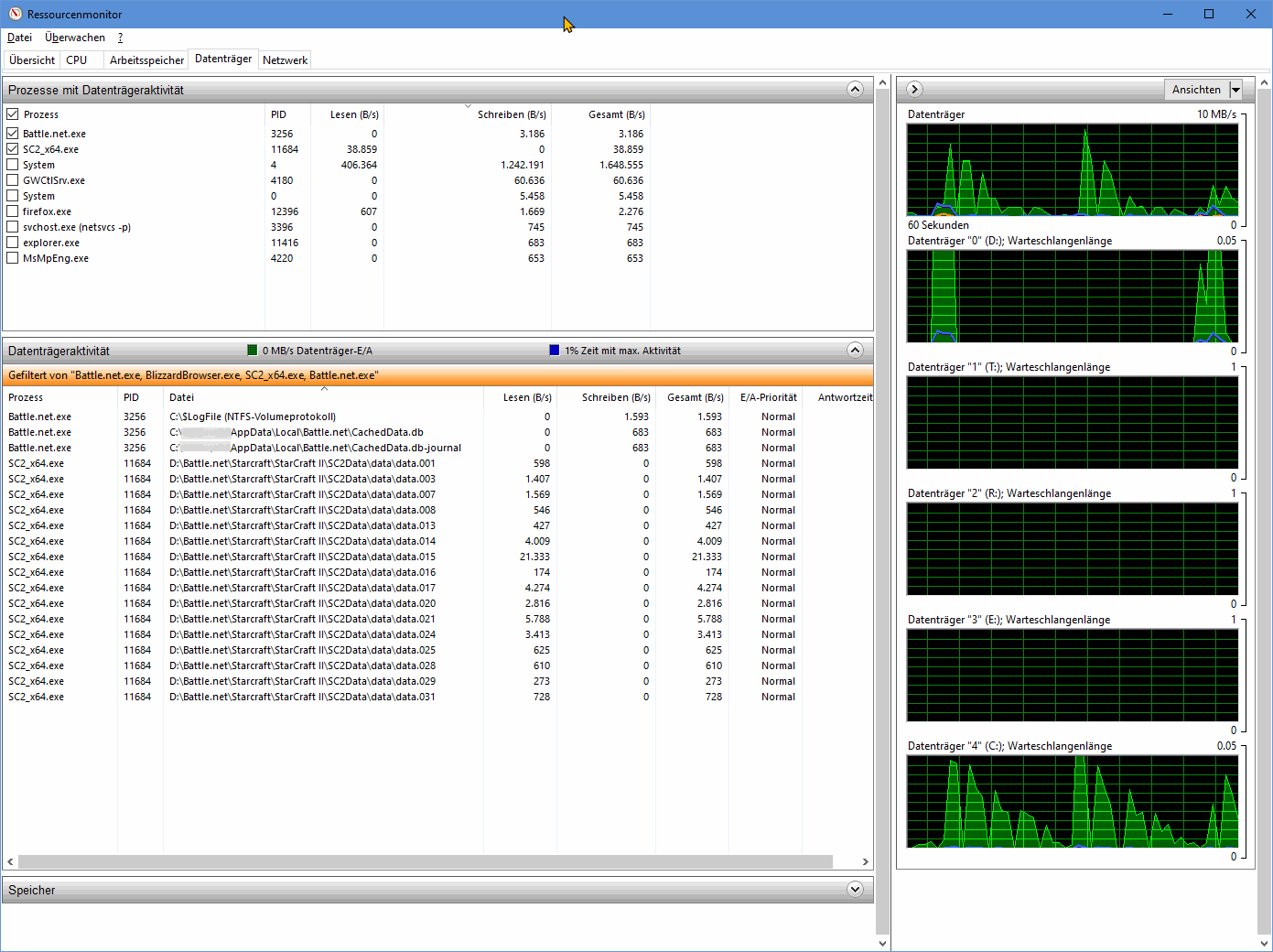Sort processes by Schreiben (B/s) column
The width and height of the screenshot is (1273, 952).
coord(468,114)
